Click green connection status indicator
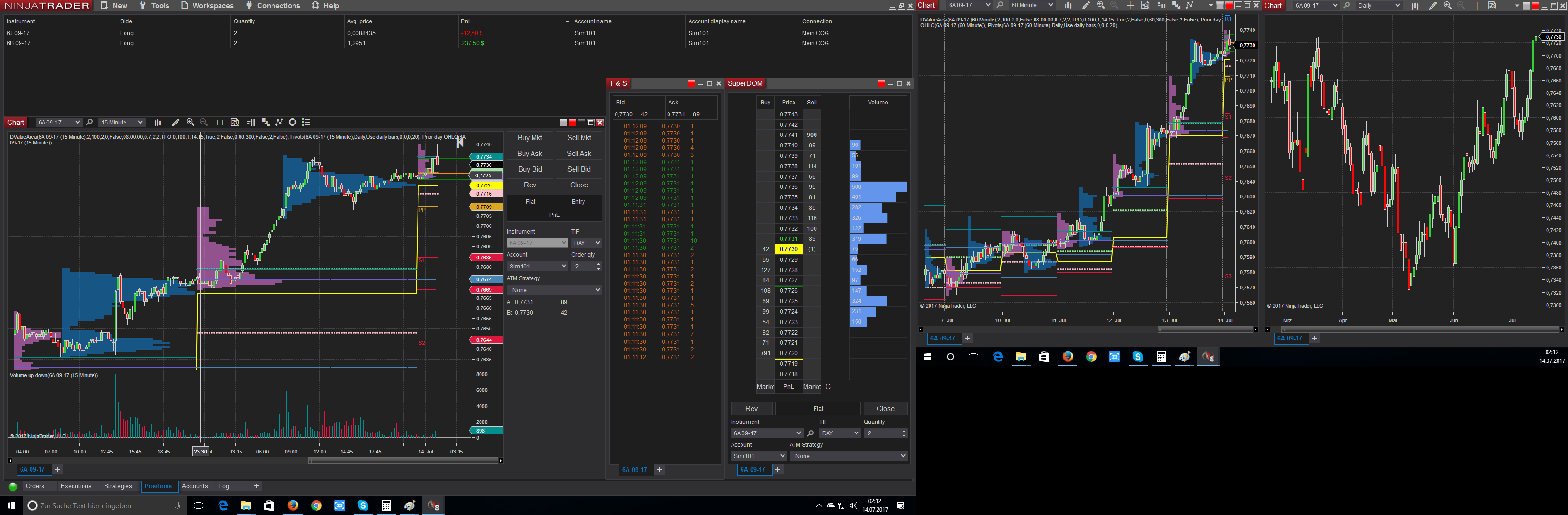 pyautogui.click(x=13, y=486)
